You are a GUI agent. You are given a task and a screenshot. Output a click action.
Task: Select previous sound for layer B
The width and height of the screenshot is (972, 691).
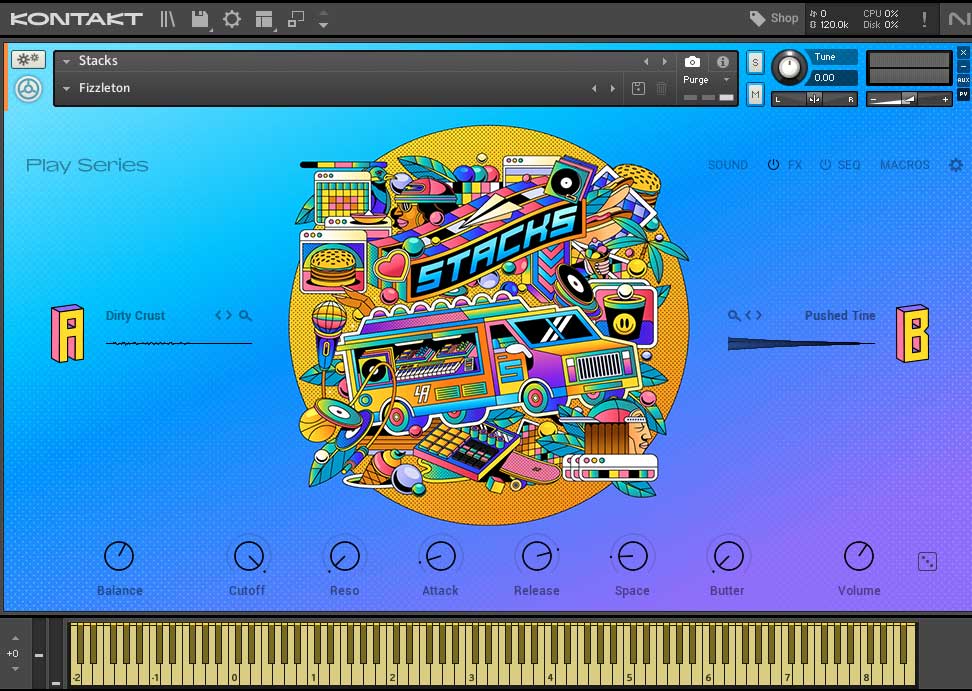click(748, 315)
